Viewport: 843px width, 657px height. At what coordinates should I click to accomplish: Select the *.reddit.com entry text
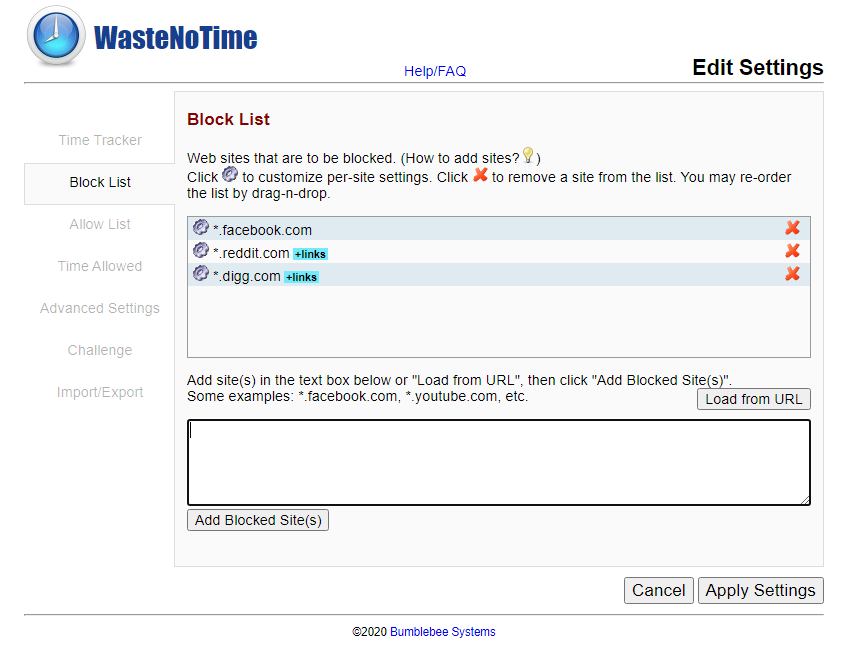click(x=251, y=253)
